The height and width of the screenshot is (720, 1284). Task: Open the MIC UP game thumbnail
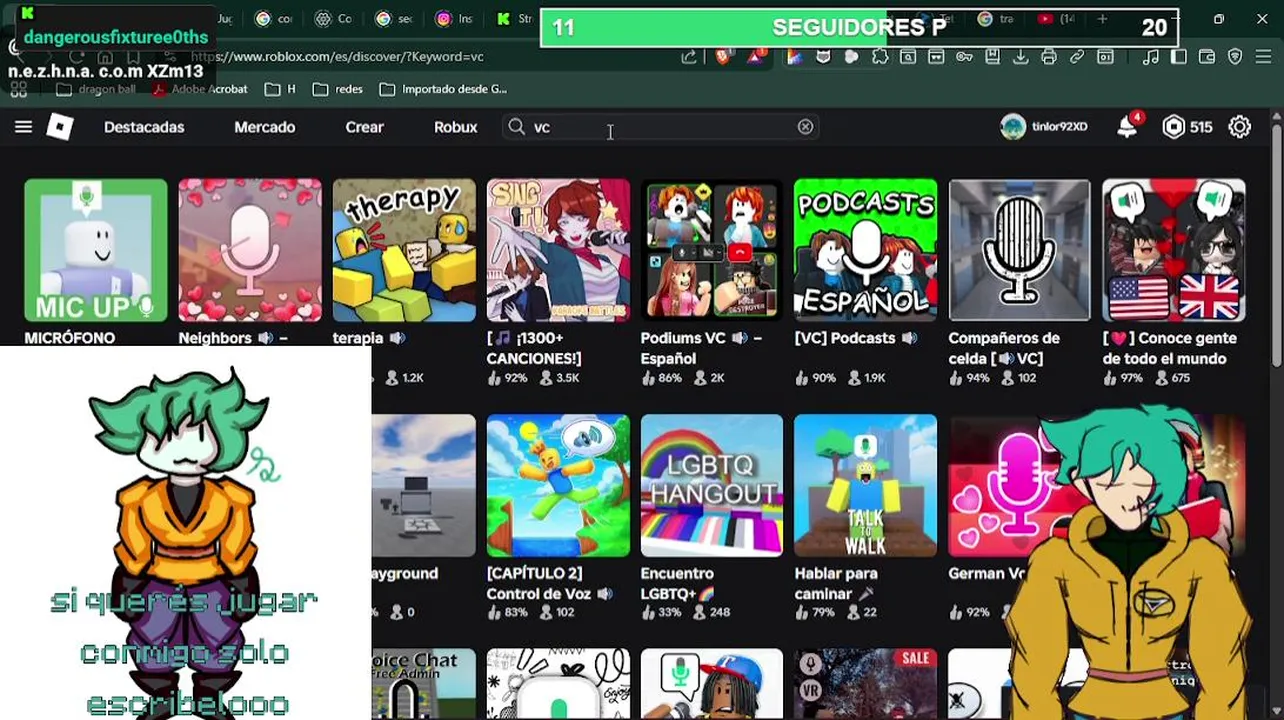click(96, 250)
